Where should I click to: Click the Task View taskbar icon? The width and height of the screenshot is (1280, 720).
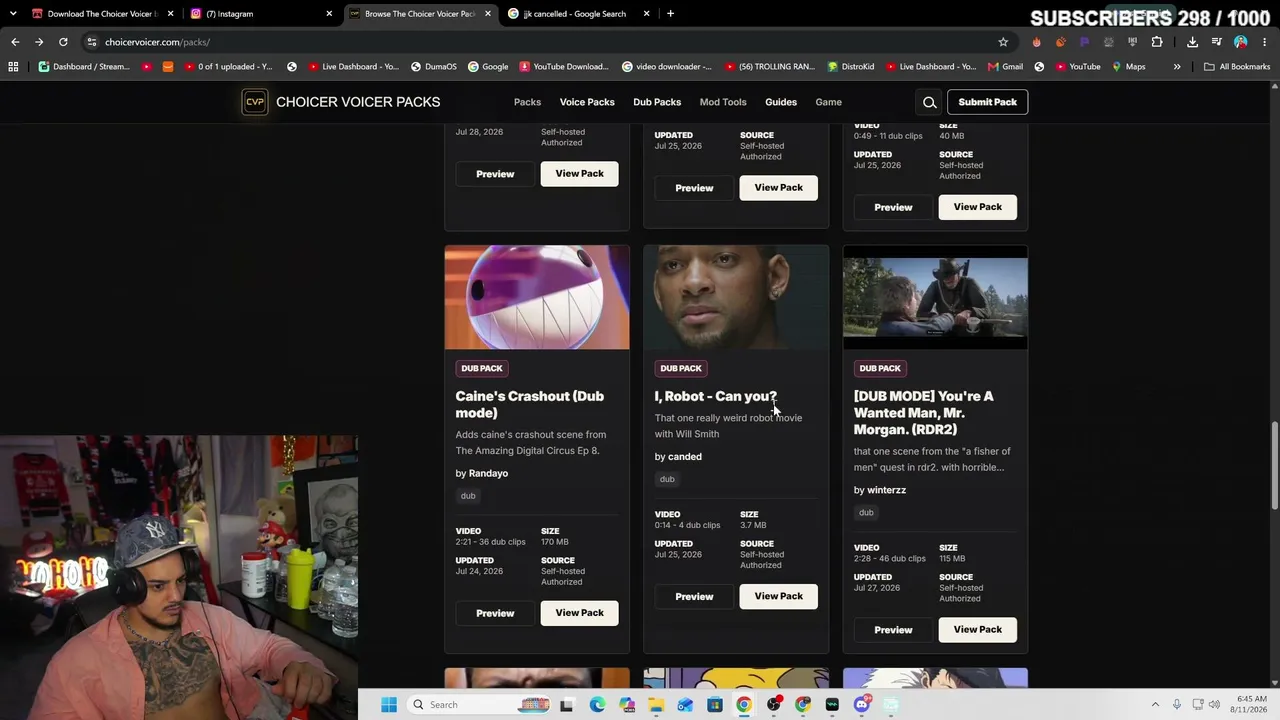[567, 705]
